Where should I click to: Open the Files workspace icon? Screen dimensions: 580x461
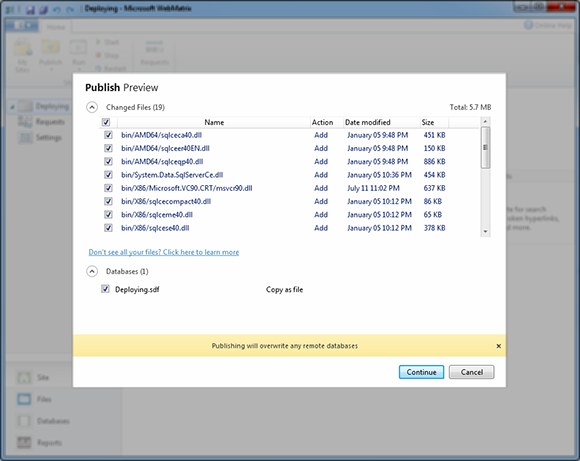[x=24, y=399]
